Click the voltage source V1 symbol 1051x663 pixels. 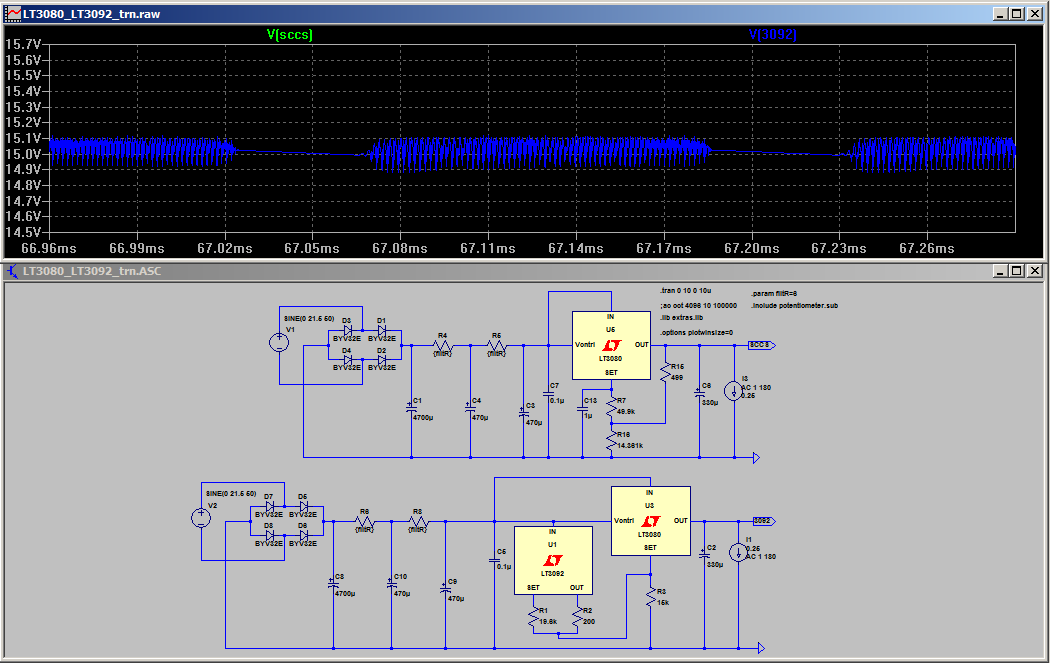coord(279,343)
